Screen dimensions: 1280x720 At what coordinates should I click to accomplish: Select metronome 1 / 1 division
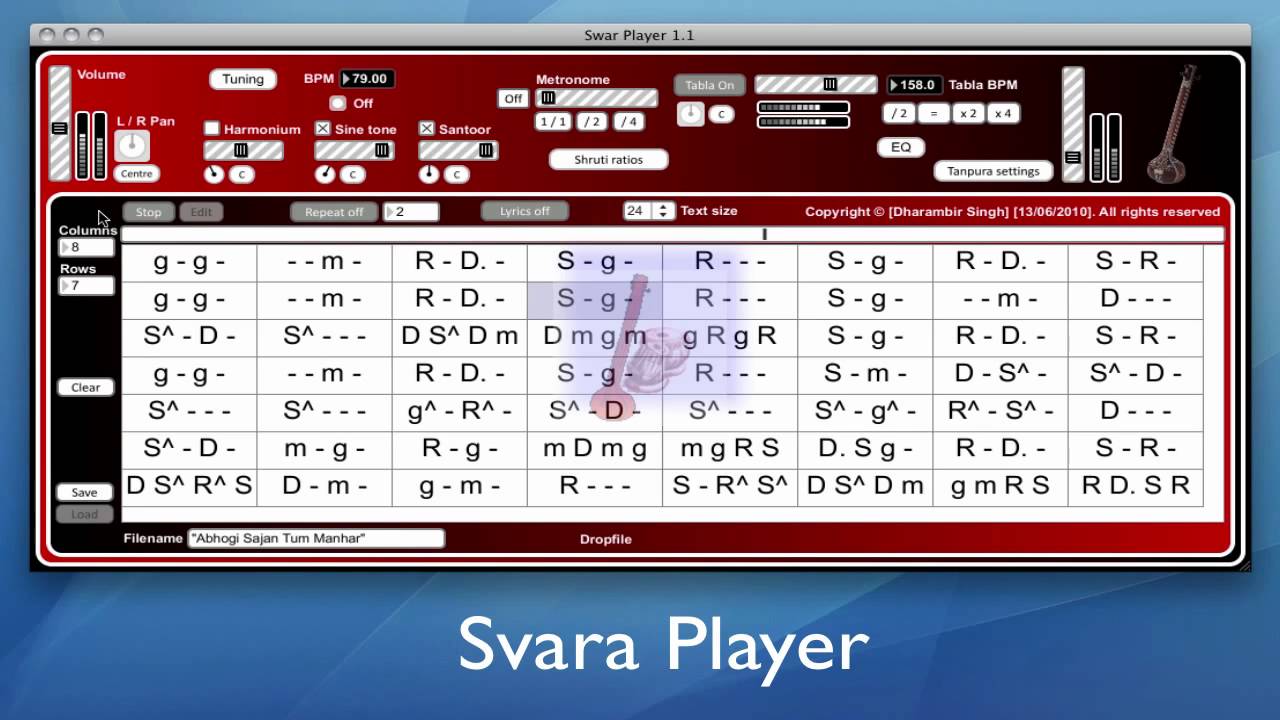(553, 121)
